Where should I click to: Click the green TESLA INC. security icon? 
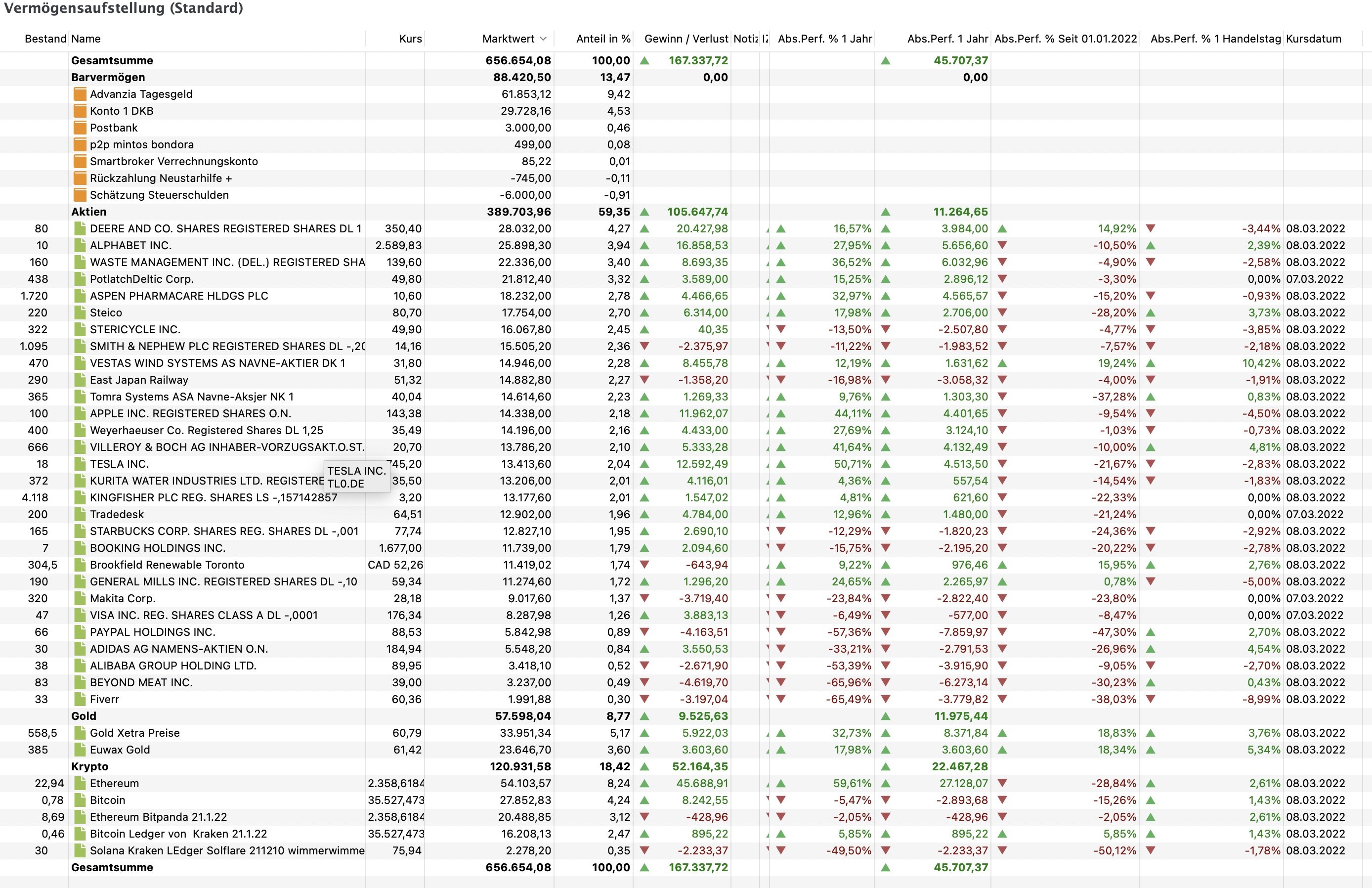(80, 464)
